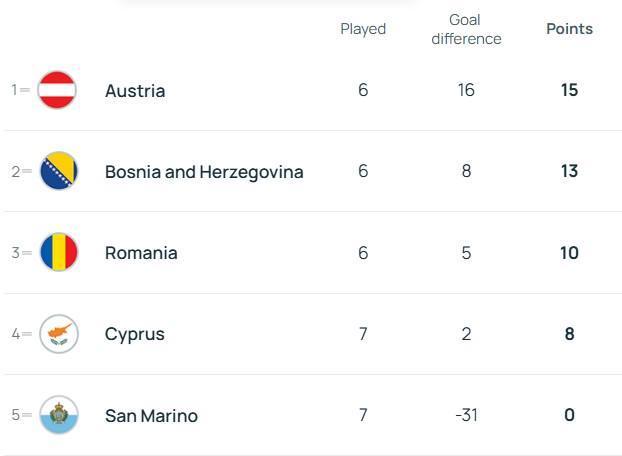Click the Romania flag icon

[58, 253]
